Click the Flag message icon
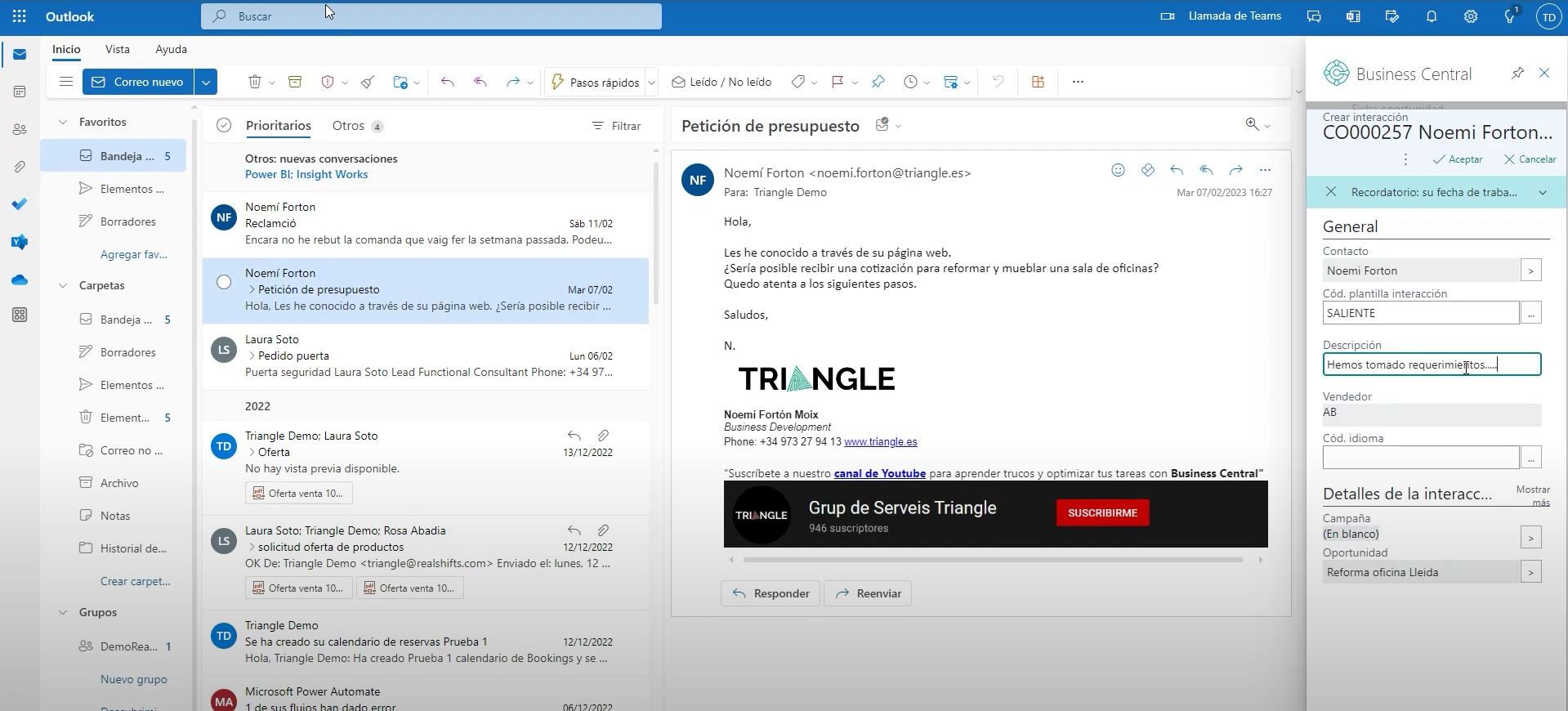This screenshot has width=1568, height=711. tap(837, 82)
